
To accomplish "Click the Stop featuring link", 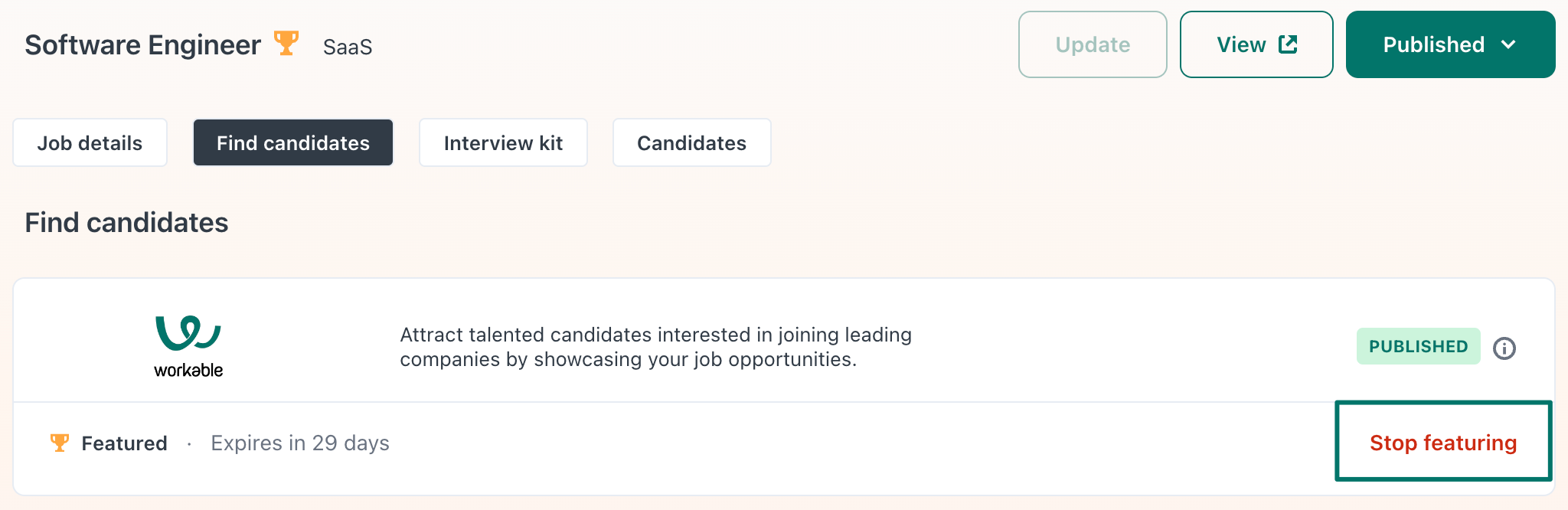I will coord(1443,443).
